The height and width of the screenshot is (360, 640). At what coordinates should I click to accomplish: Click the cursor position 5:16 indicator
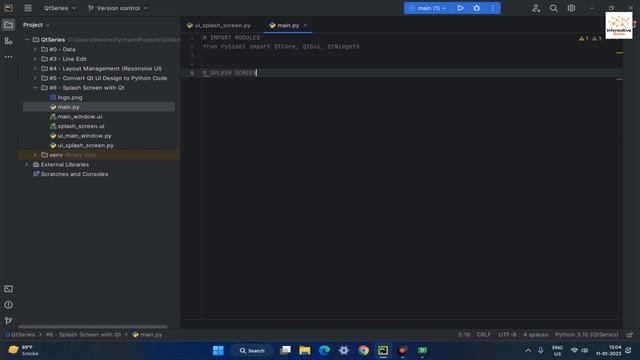(464, 334)
